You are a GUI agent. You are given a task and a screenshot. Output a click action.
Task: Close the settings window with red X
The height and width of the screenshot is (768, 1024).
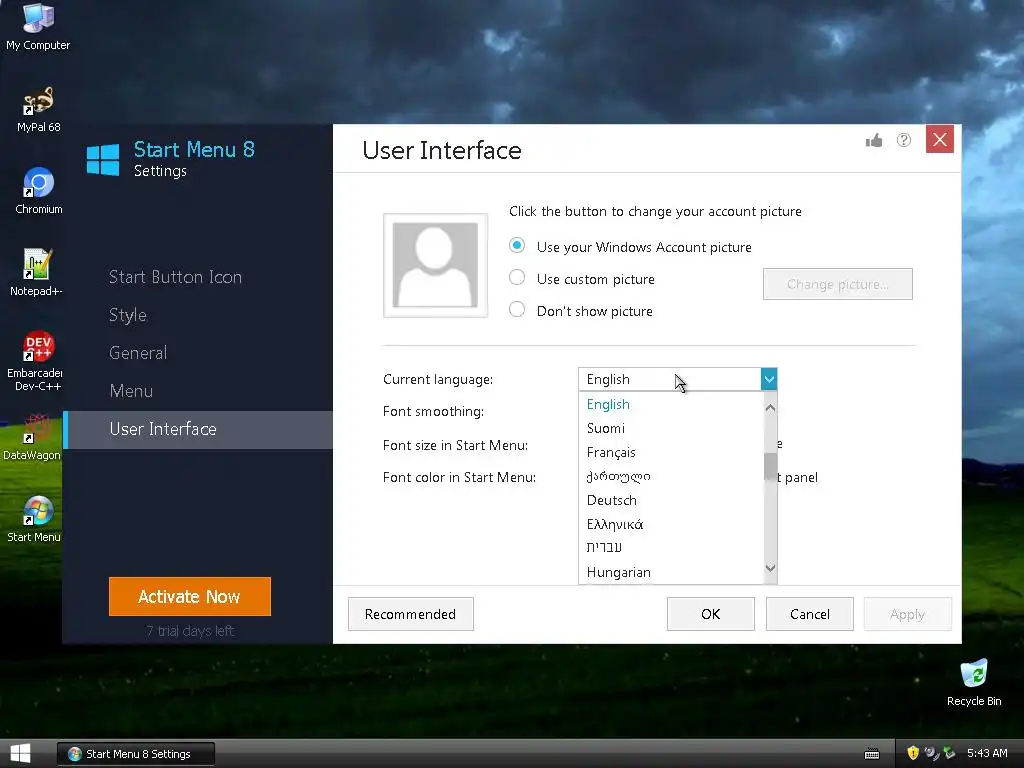pyautogui.click(x=940, y=139)
